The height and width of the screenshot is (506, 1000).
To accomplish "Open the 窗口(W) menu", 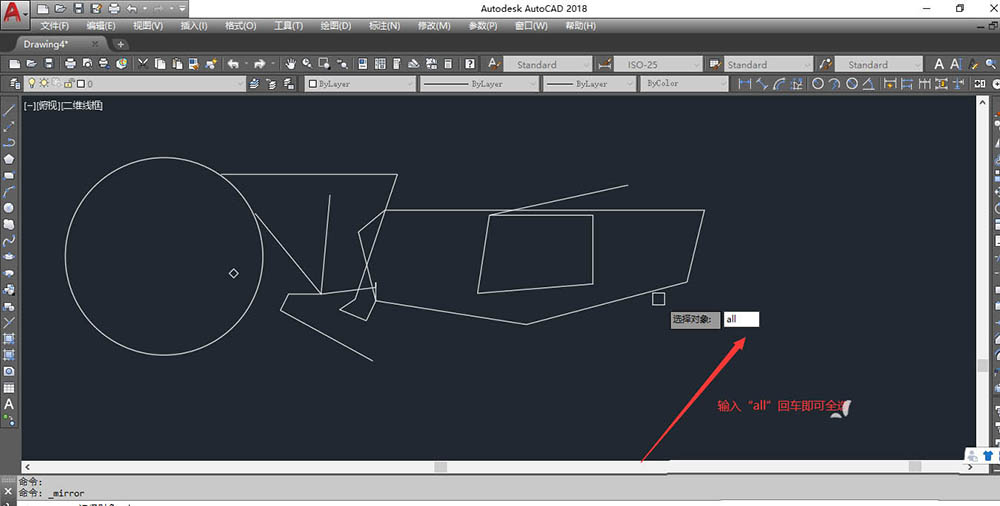I will click(x=531, y=26).
